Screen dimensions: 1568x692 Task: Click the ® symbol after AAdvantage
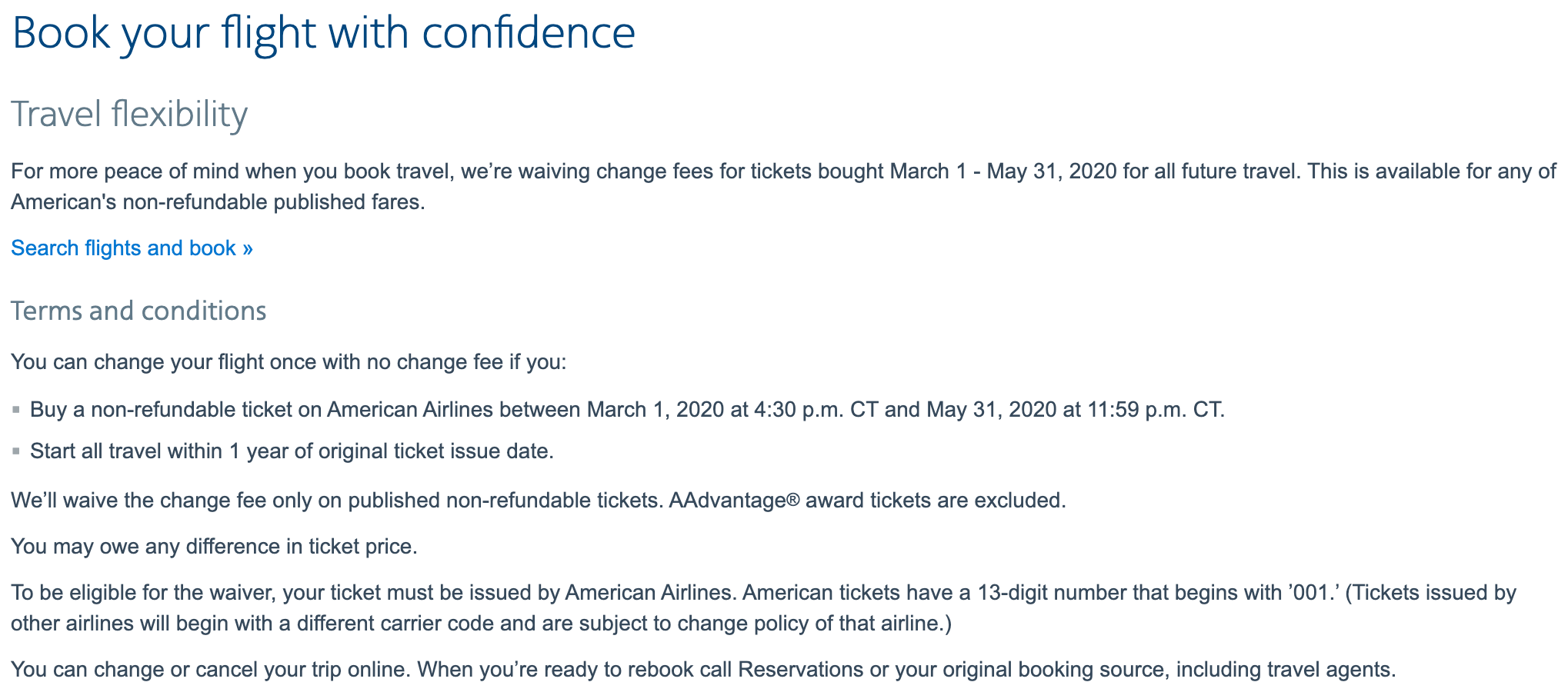(793, 501)
